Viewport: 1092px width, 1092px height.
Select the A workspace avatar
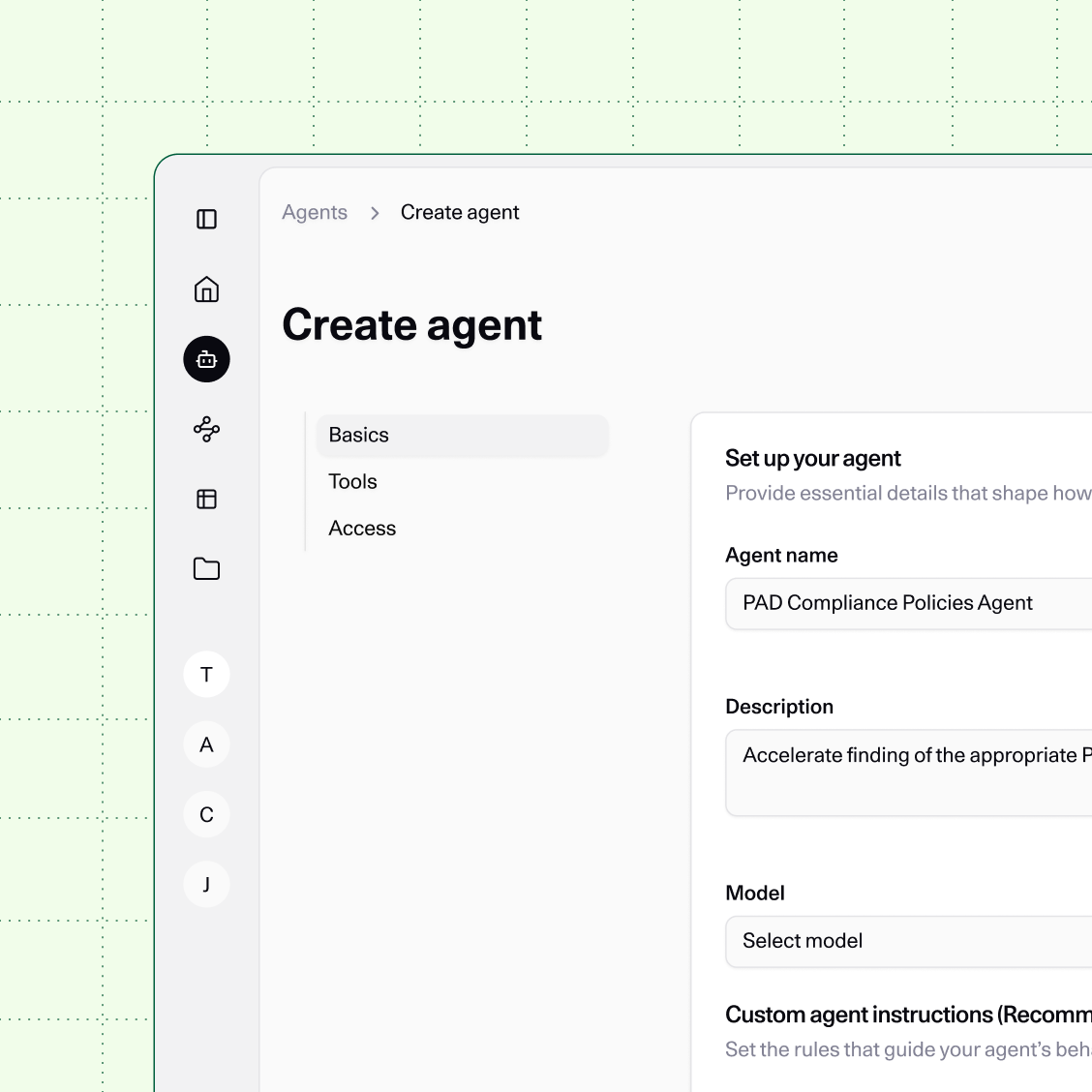click(x=206, y=744)
